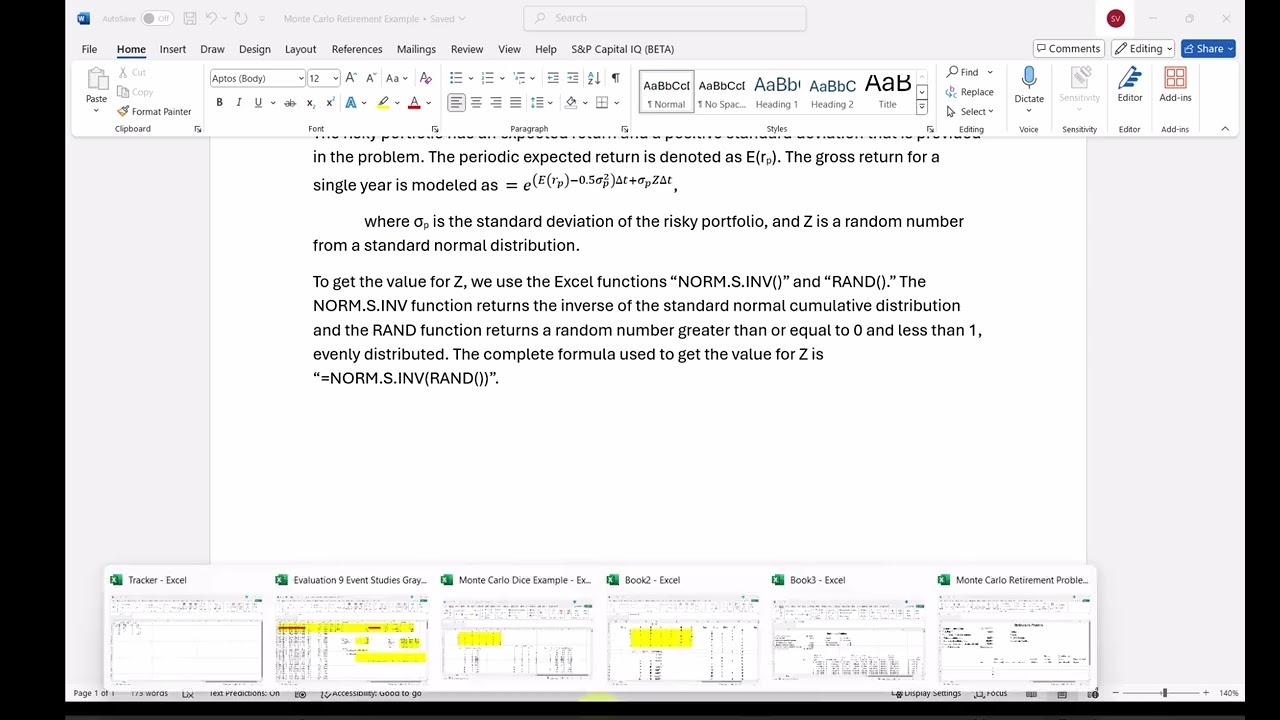Align text to the left
1280x720 pixels.
tap(456, 103)
